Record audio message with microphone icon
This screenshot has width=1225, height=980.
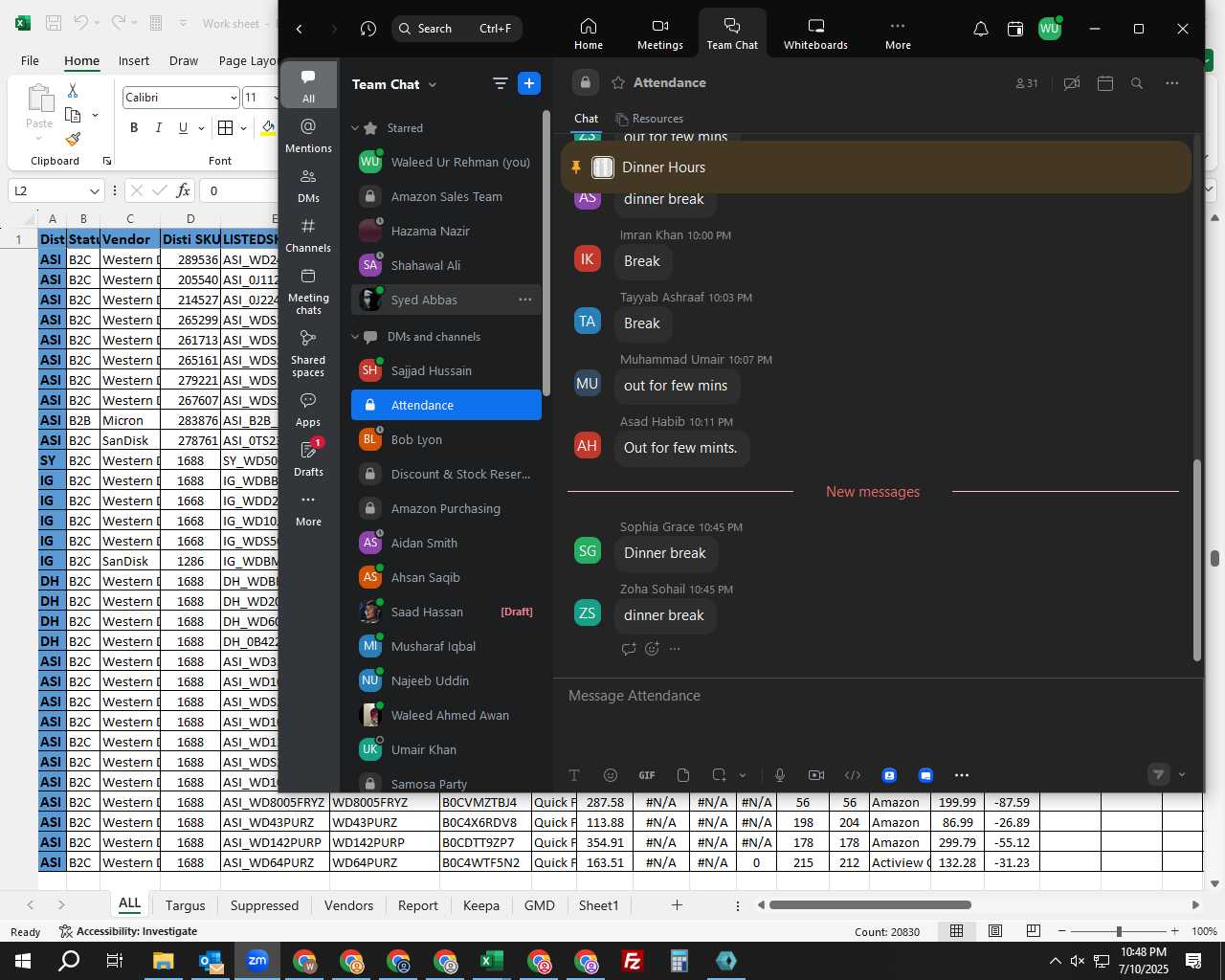tap(780, 775)
